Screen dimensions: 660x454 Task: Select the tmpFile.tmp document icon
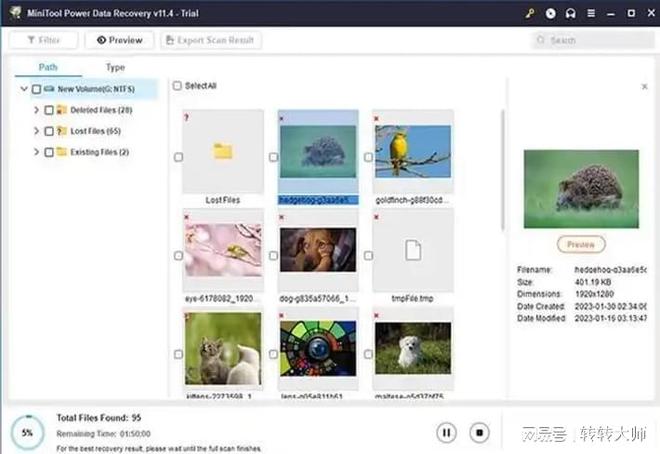[x=413, y=250]
